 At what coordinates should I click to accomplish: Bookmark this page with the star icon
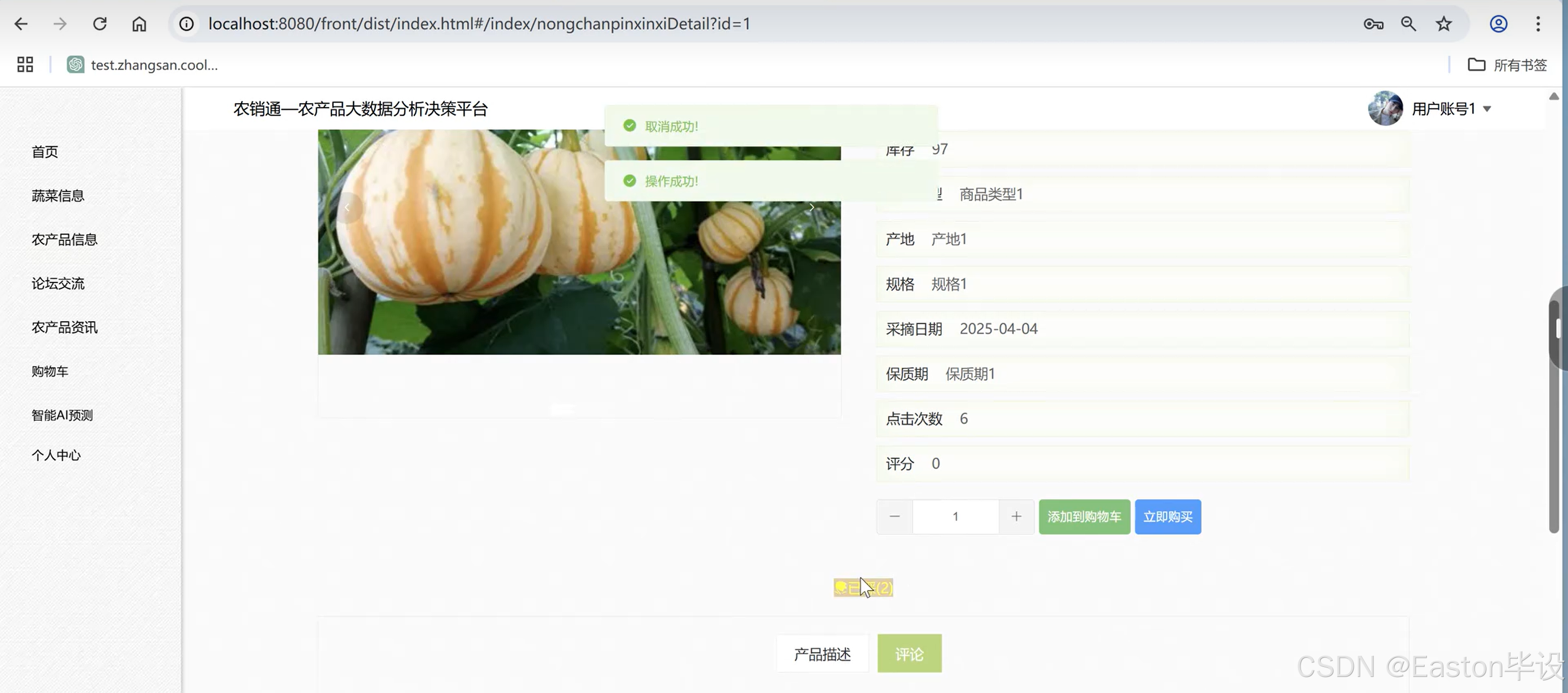[x=1444, y=24]
